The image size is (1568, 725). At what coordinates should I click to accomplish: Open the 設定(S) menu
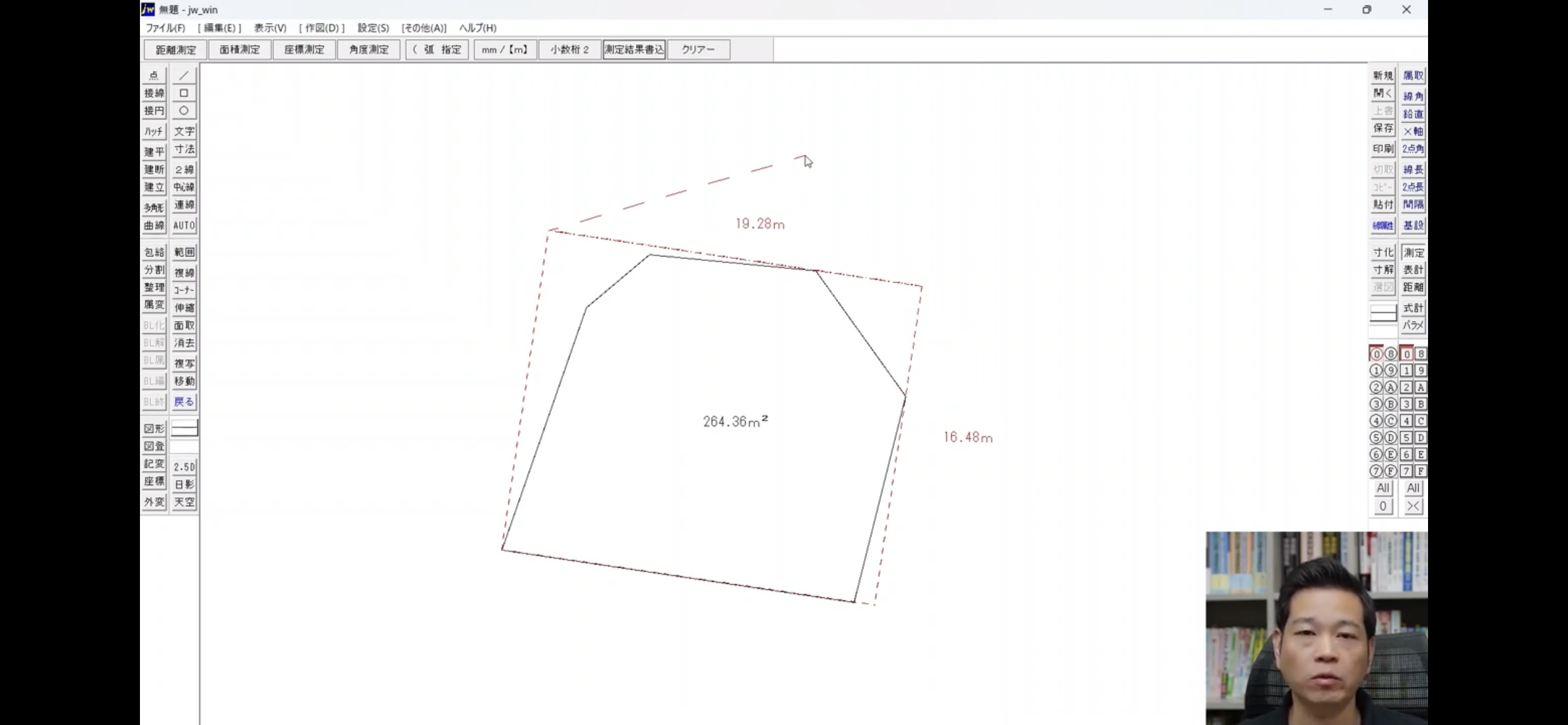373,28
